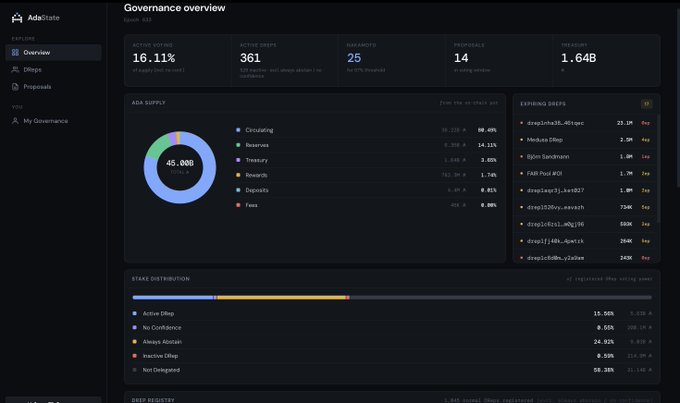680x403 pixels.
Task: Click the 80.49% Circulating percentage
Action: (x=487, y=130)
